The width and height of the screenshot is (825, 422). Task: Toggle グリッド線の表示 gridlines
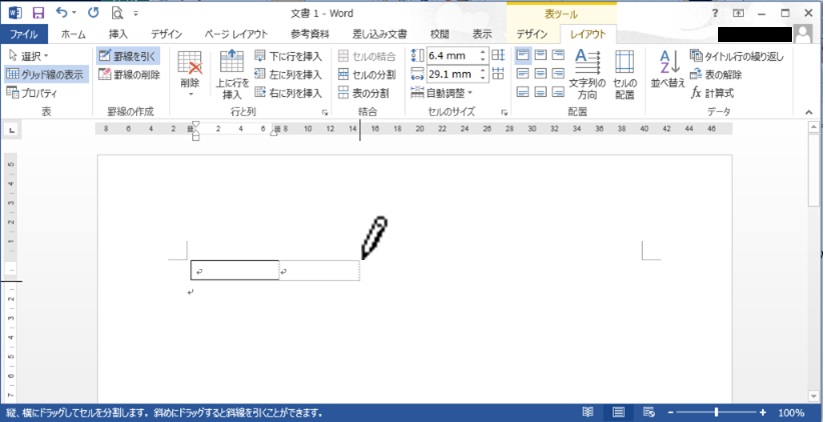pos(46,74)
